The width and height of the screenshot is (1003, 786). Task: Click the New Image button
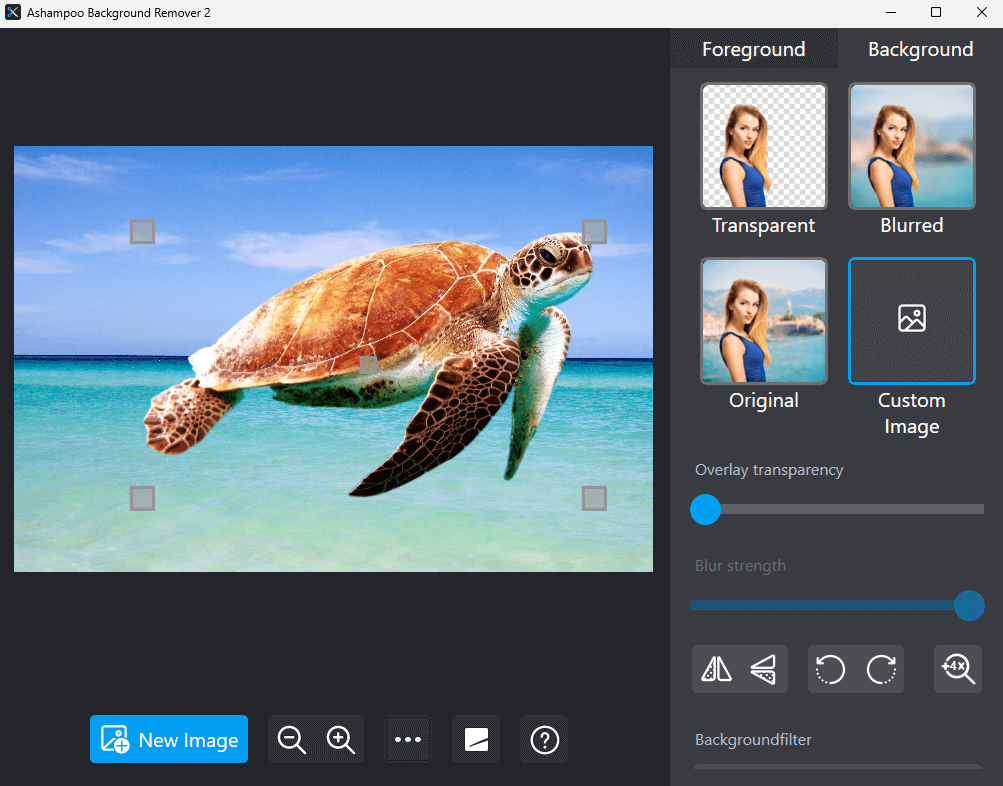click(168, 739)
